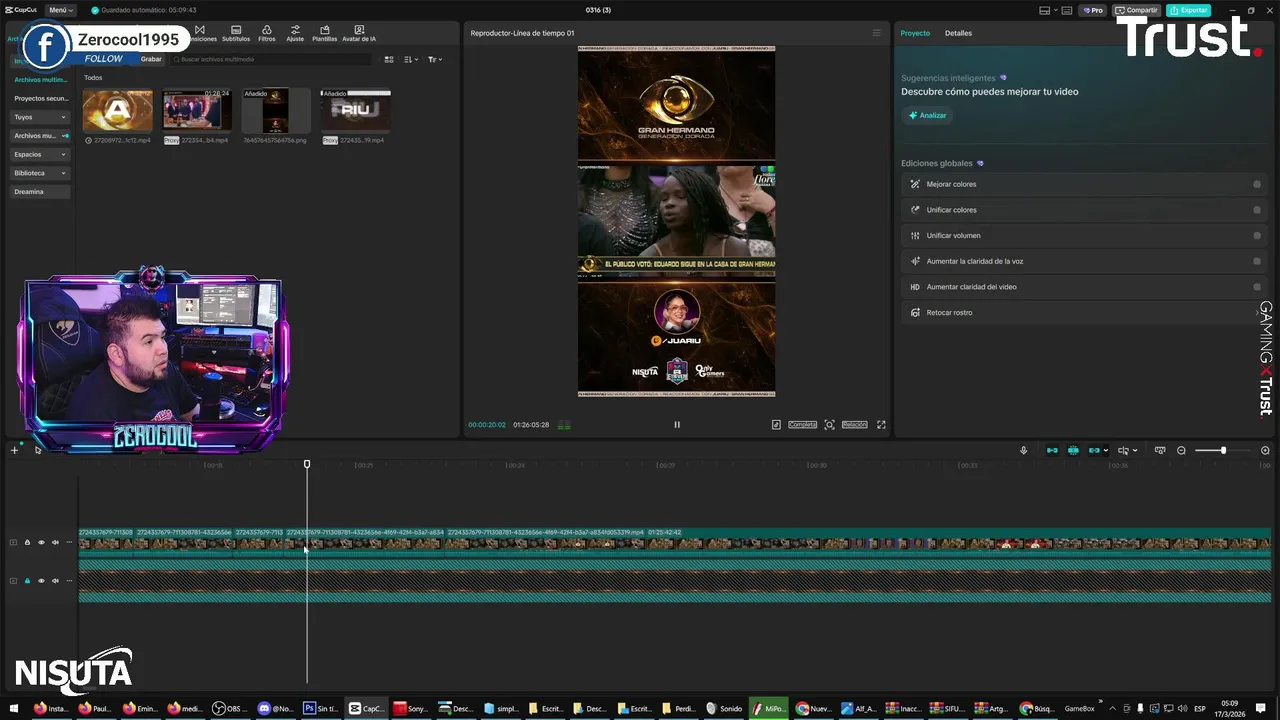Click the Exportar button
Viewport: 1280px width, 720px height.
1189,10
